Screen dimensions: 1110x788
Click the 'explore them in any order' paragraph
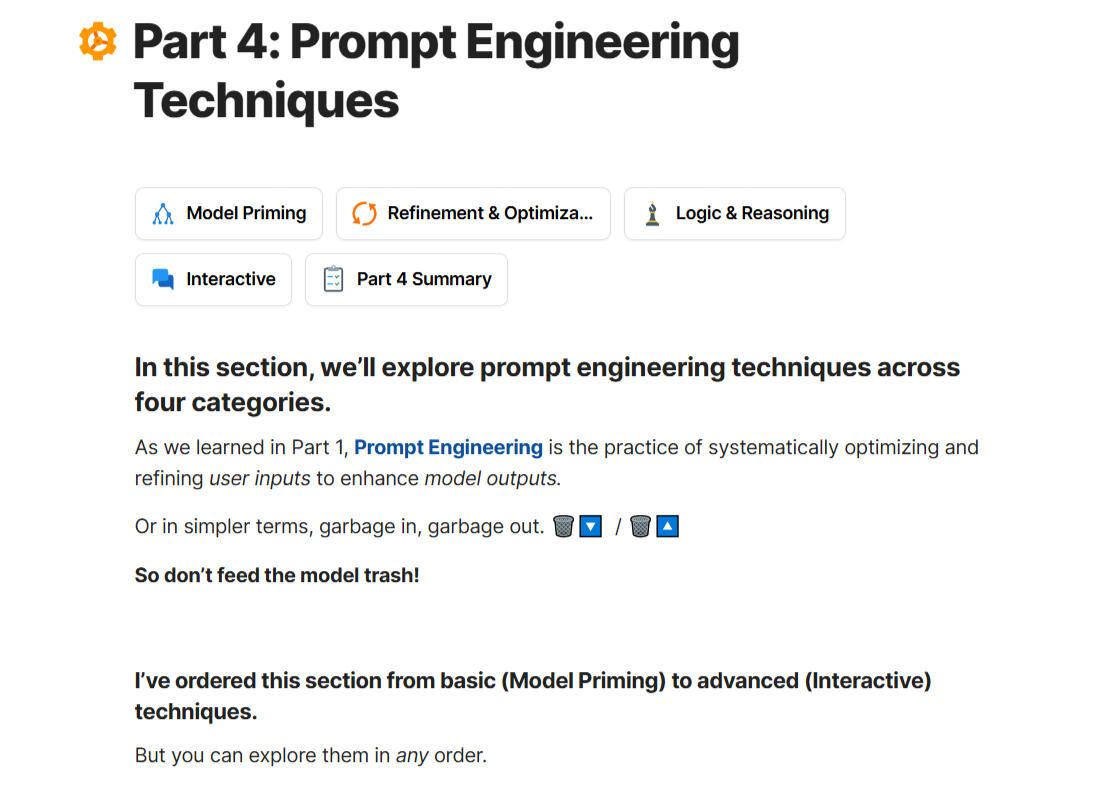(x=310, y=756)
